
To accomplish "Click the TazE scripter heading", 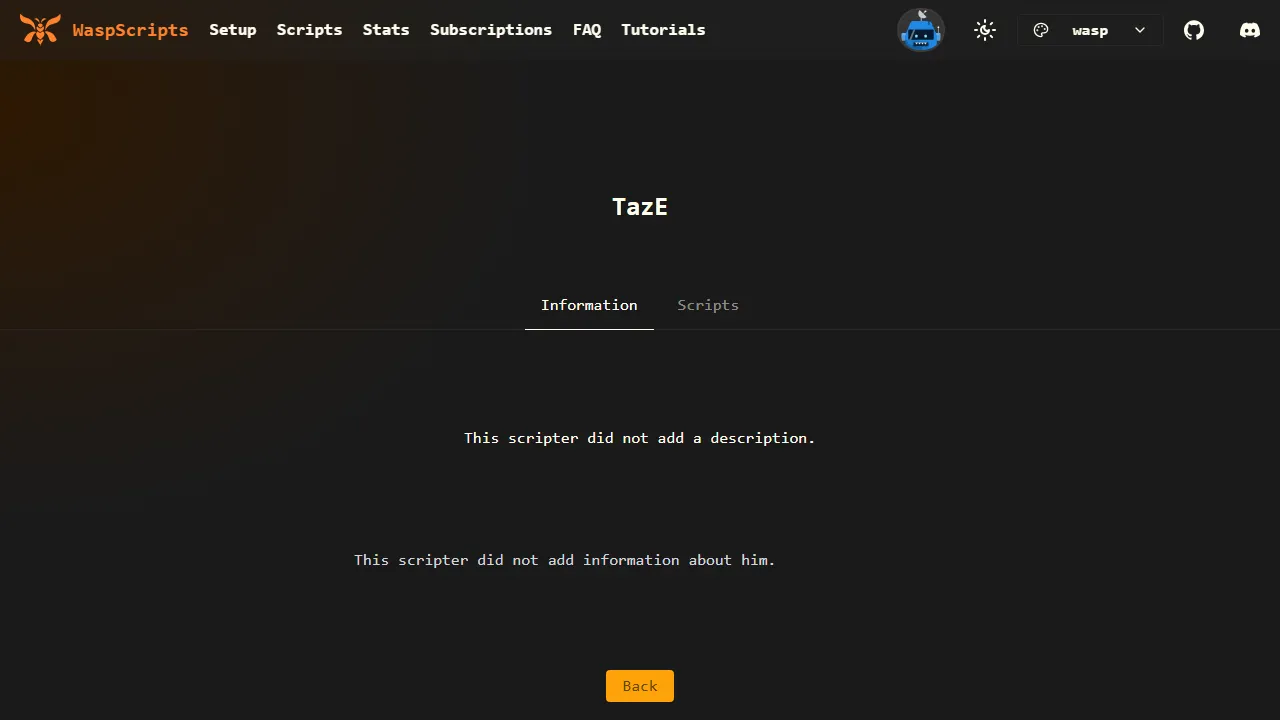I will tap(639, 207).
